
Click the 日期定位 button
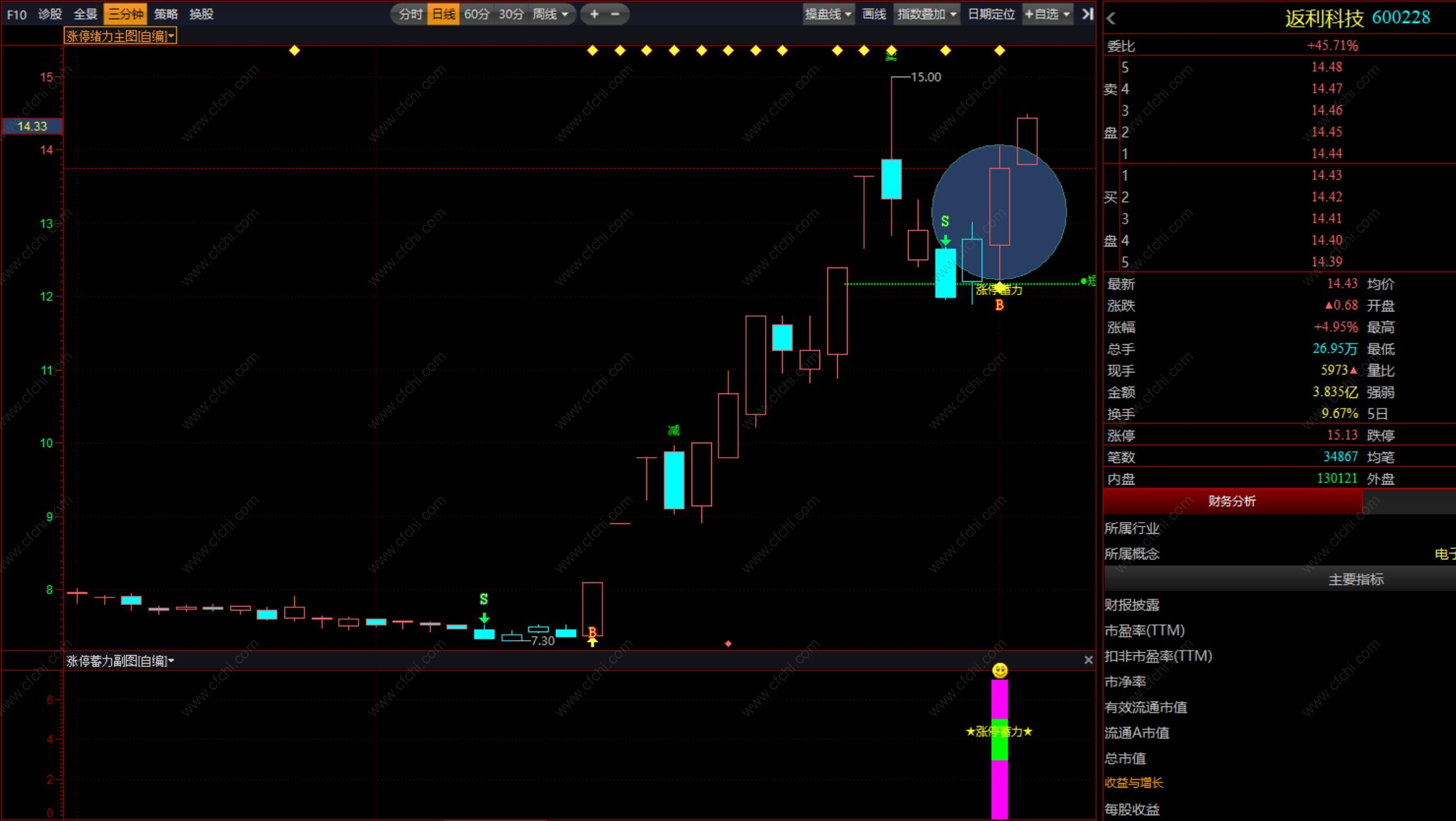(991, 14)
